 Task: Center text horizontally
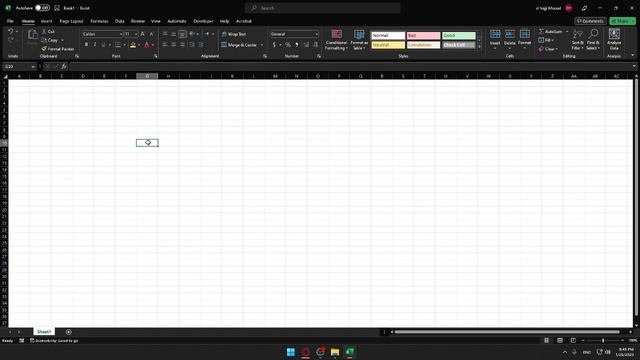[x=173, y=45]
